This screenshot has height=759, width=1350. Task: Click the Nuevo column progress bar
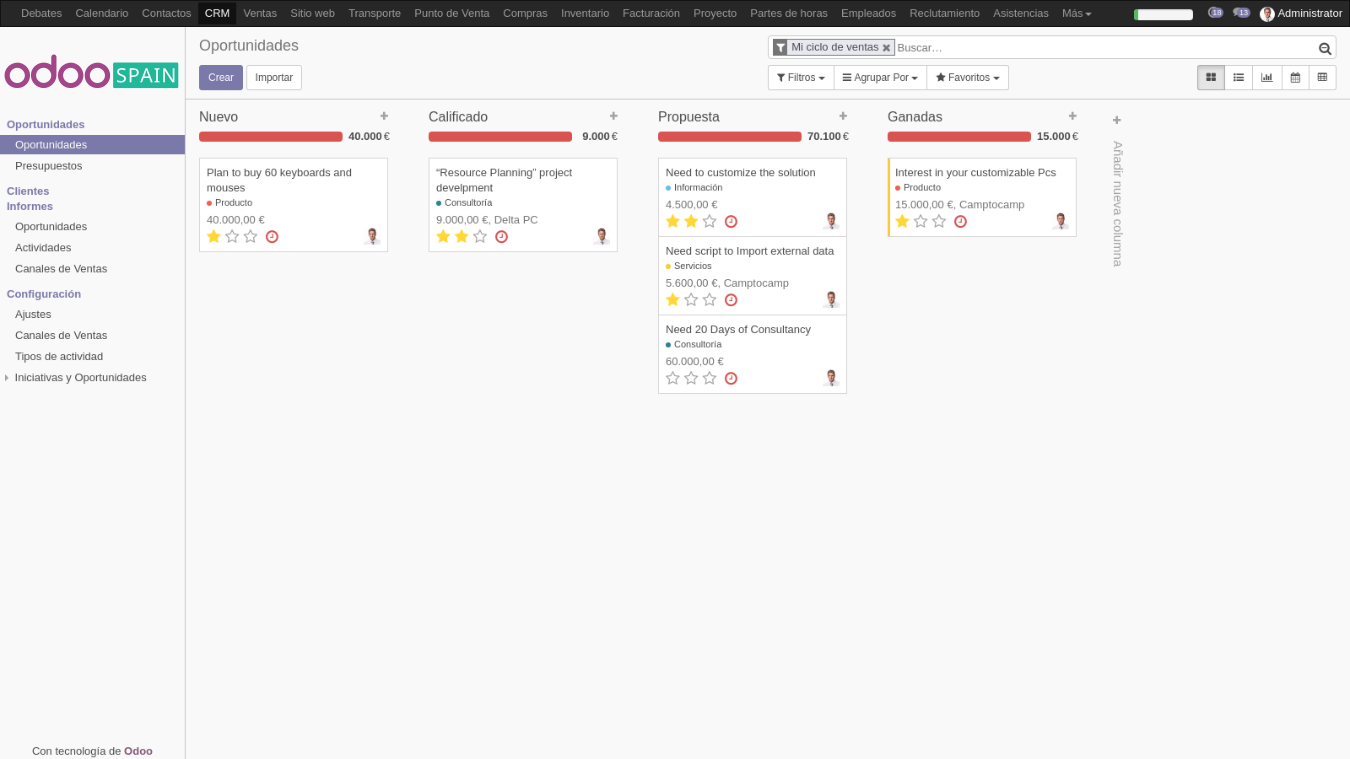pyautogui.click(x=270, y=136)
